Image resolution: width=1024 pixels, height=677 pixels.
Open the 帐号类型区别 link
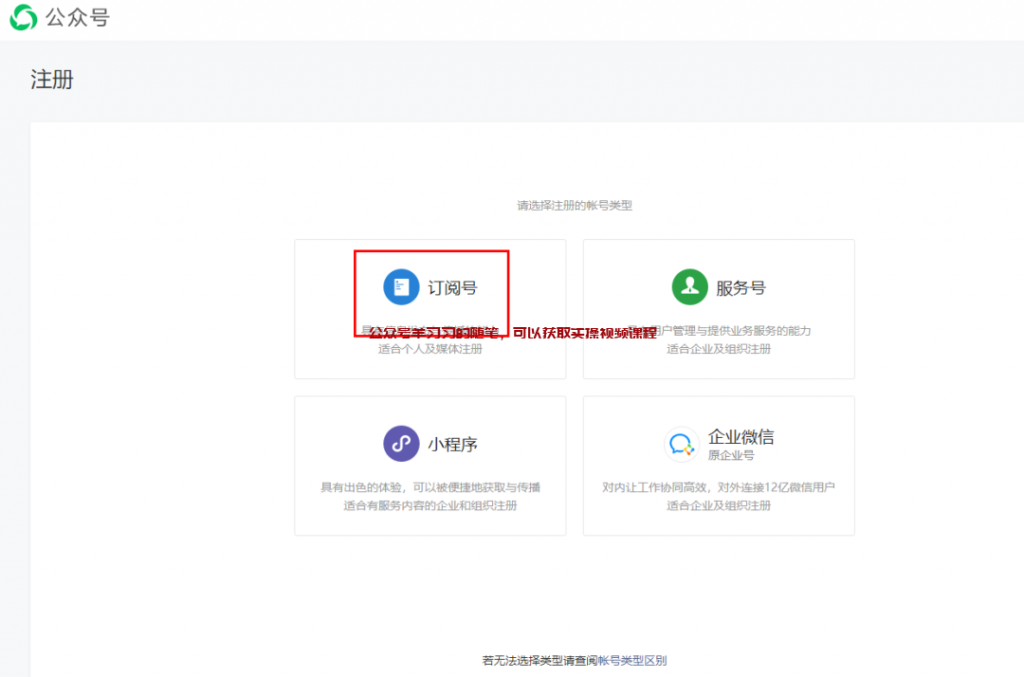[x=632, y=660]
